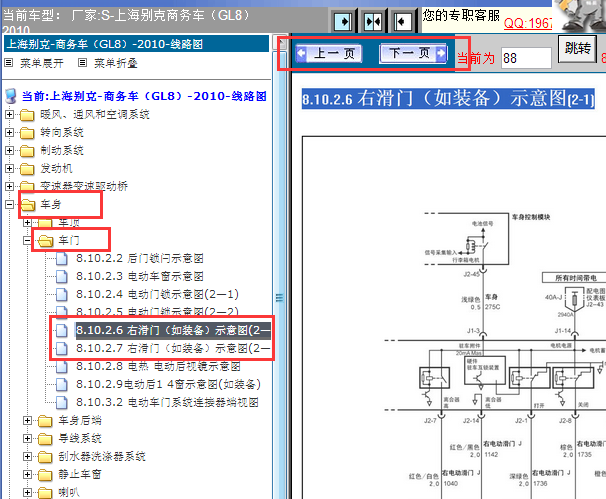Click the 所有时间带电 box in diagram

pyautogui.click(x=575, y=278)
